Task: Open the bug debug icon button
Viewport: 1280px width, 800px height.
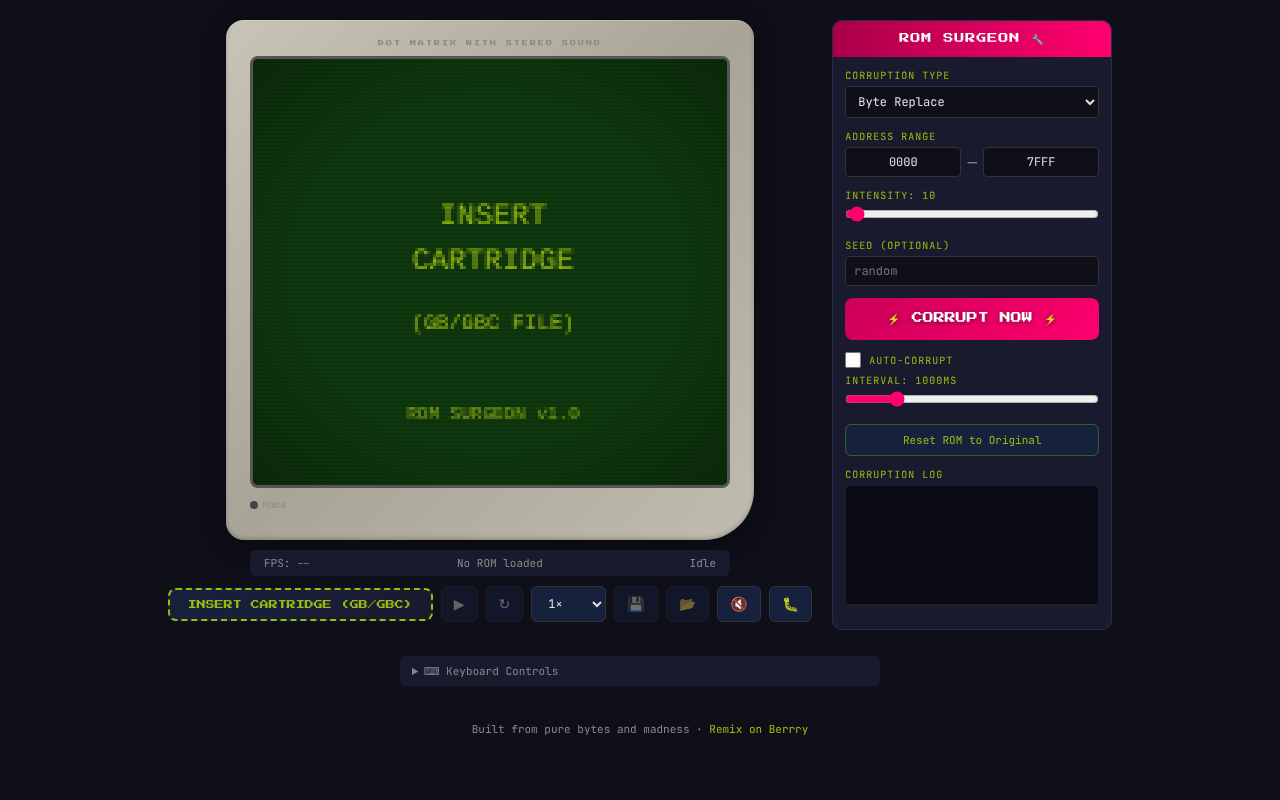Action: point(790,604)
